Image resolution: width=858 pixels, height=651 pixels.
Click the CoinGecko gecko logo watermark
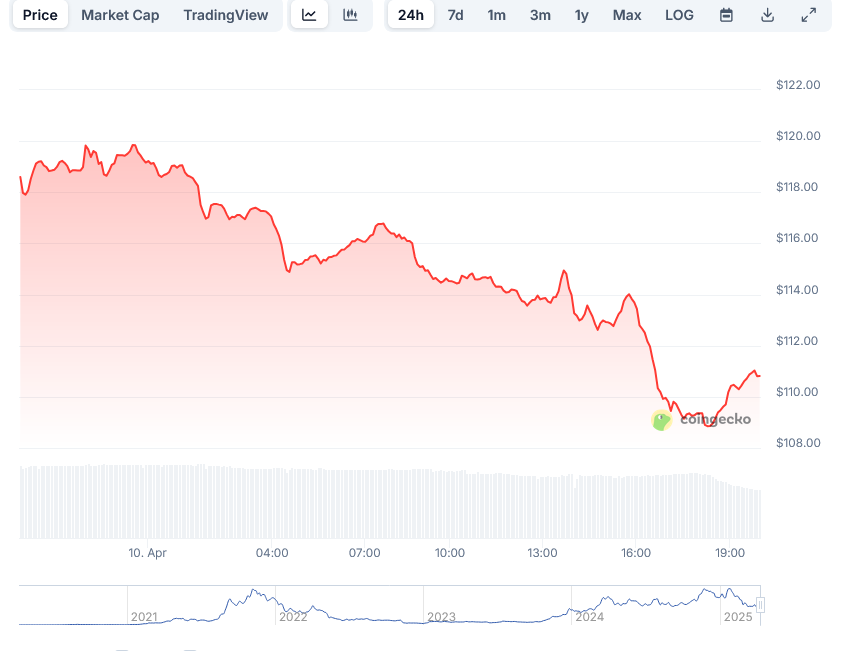point(661,420)
